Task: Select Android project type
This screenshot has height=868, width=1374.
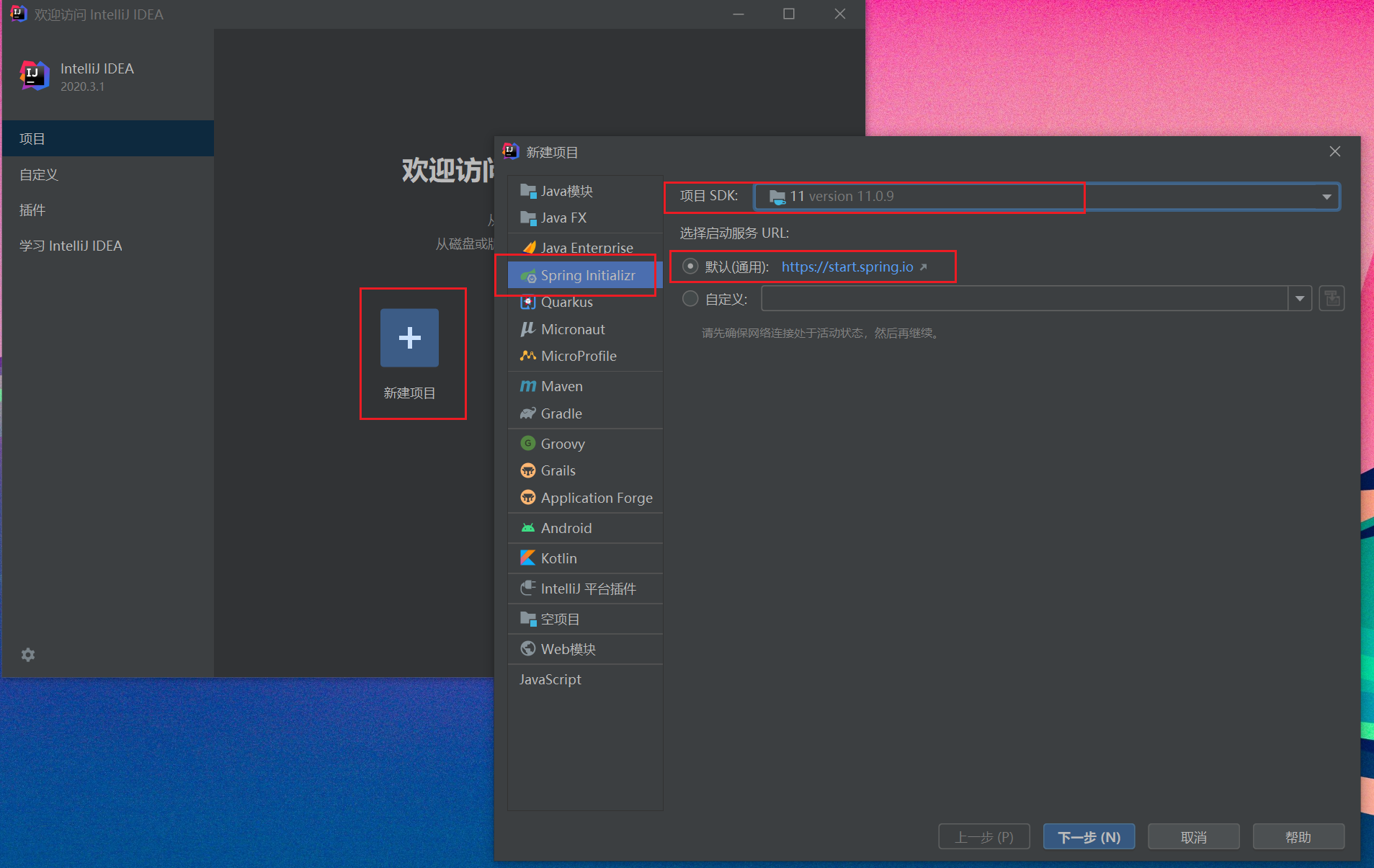Action: pyautogui.click(x=585, y=528)
